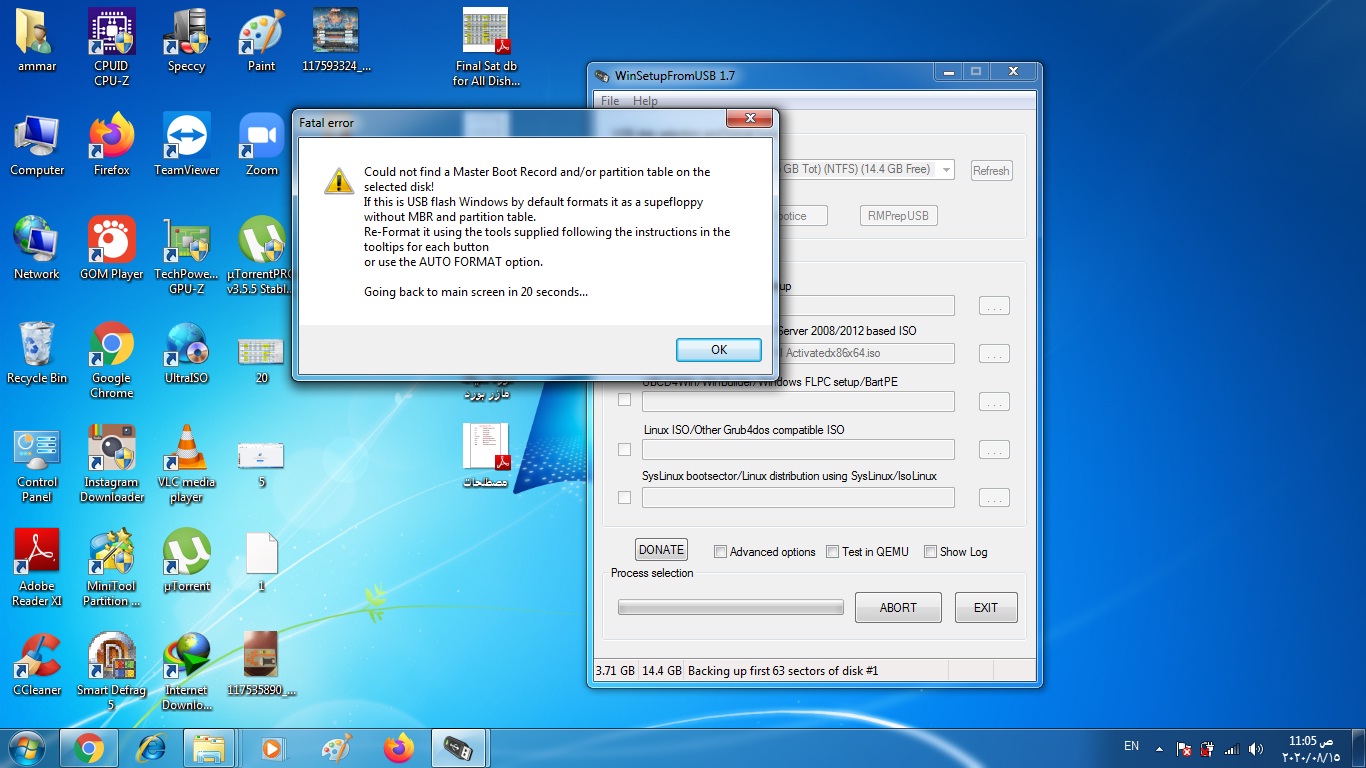Viewport: 1366px width, 768px height.
Task: Close the Fatal error dialog
Action: click(x=749, y=120)
